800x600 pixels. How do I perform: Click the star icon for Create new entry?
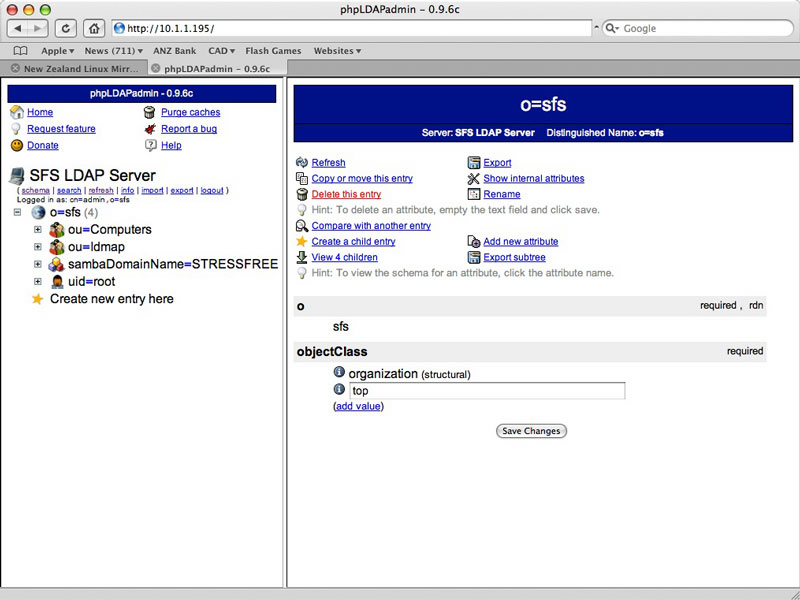coord(38,299)
